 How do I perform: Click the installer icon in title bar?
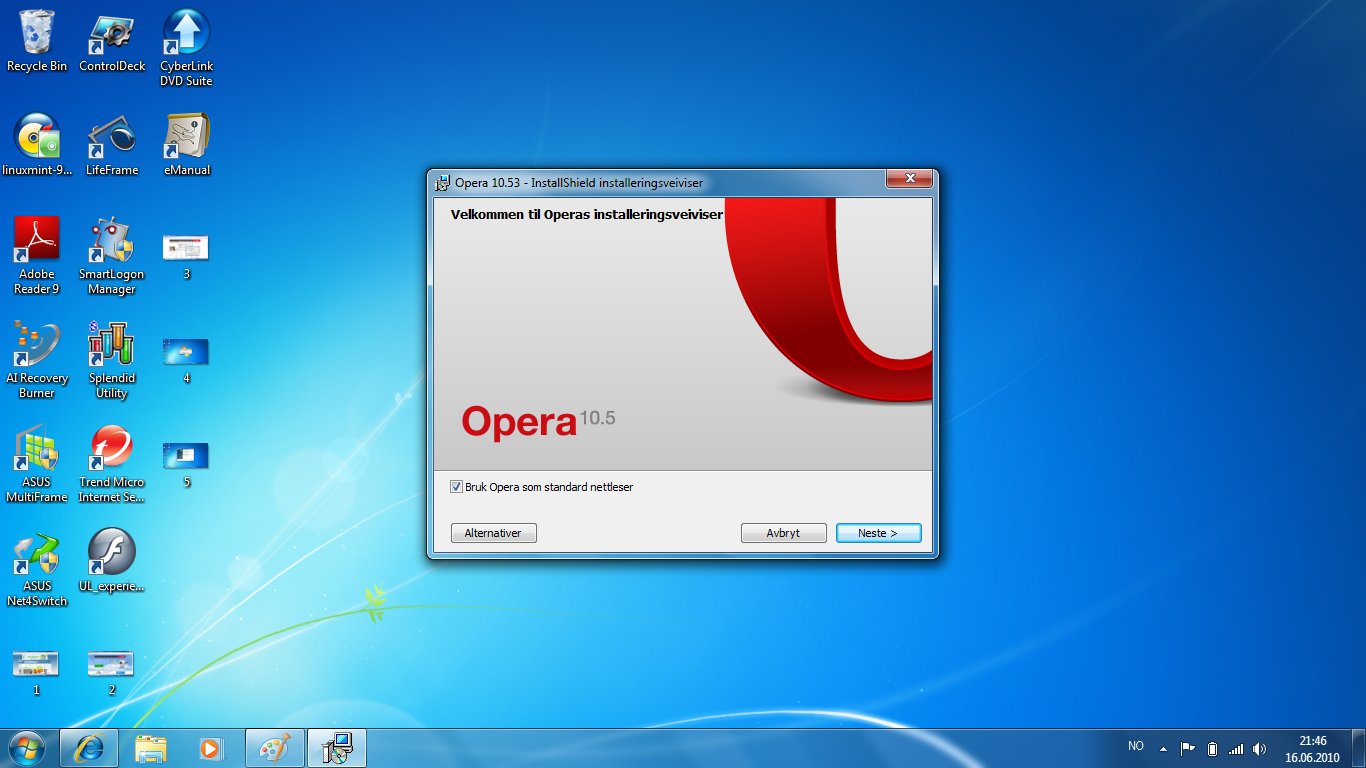(x=442, y=182)
